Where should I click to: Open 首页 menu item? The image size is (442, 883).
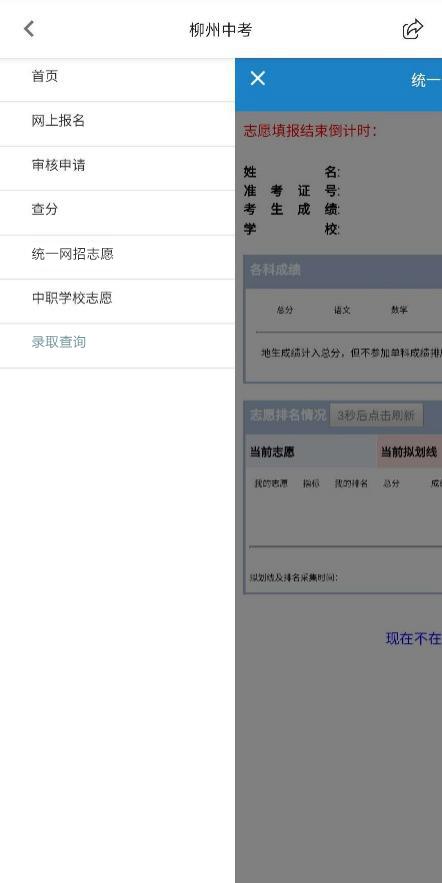pyautogui.click(x=117, y=77)
